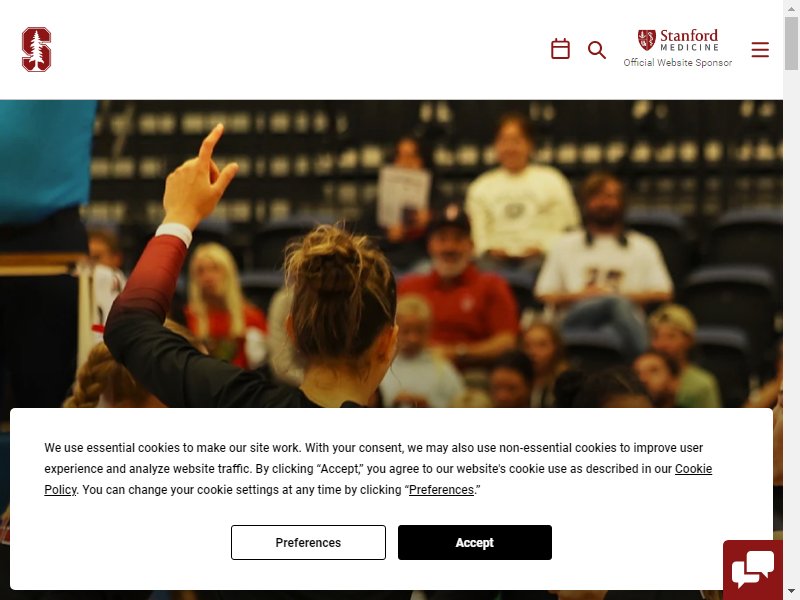Viewport: 800px width, 600px height.
Task: Open the hamburger navigation menu
Action: [760, 49]
